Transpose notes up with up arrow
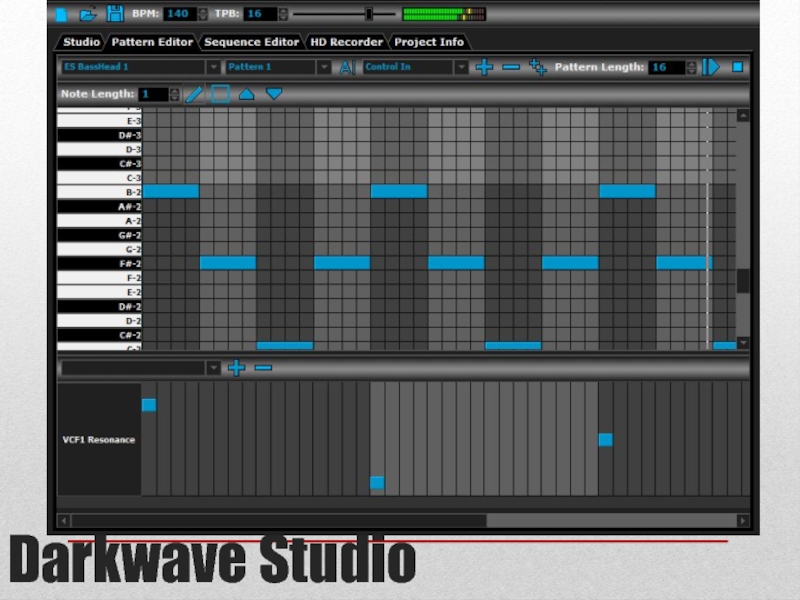Image resolution: width=800 pixels, height=600 pixels. point(247,94)
